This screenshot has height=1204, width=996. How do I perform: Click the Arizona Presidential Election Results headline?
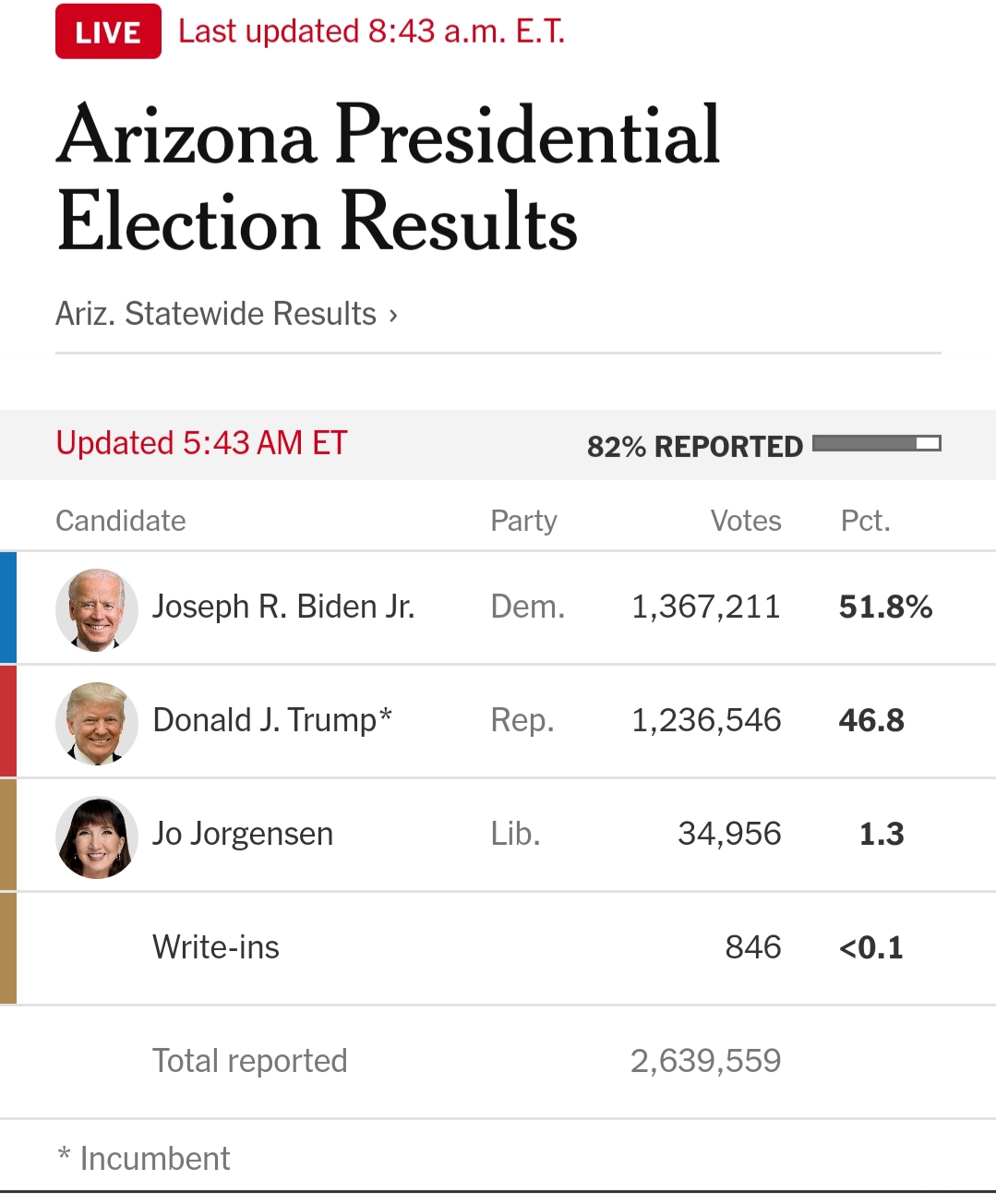pyautogui.click(x=388, y=178)
